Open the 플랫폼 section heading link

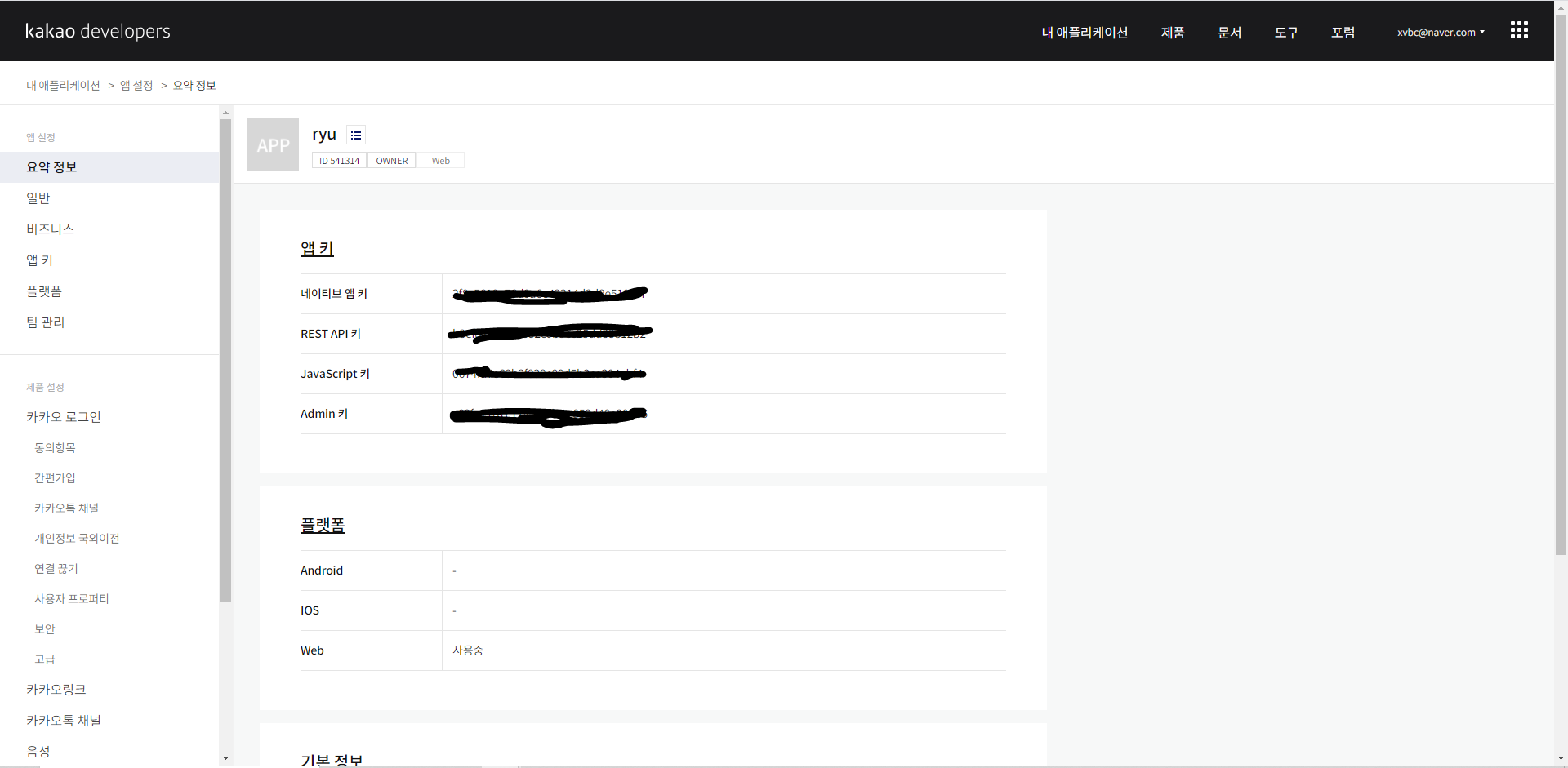(x=323, y=525)
